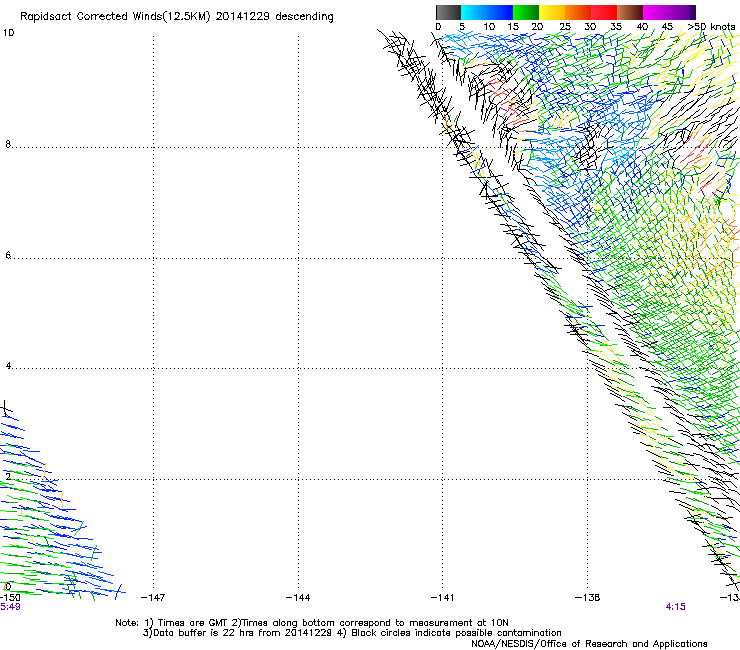Click the red 30-35 knots color segment
This screenshot has height=650, width=740.
click(x=604, y=12)
